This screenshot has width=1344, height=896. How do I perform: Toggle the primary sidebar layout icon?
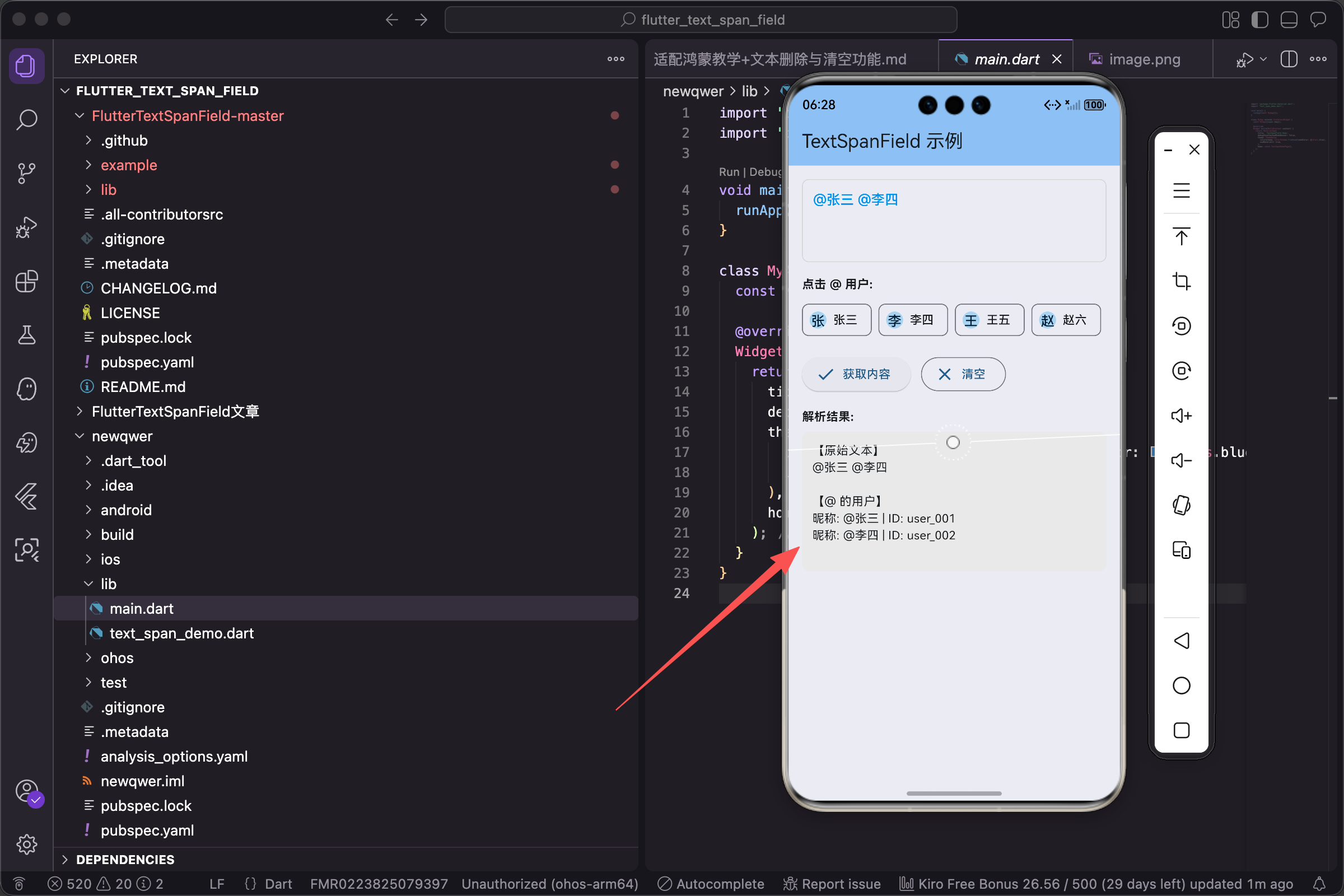1259,20
